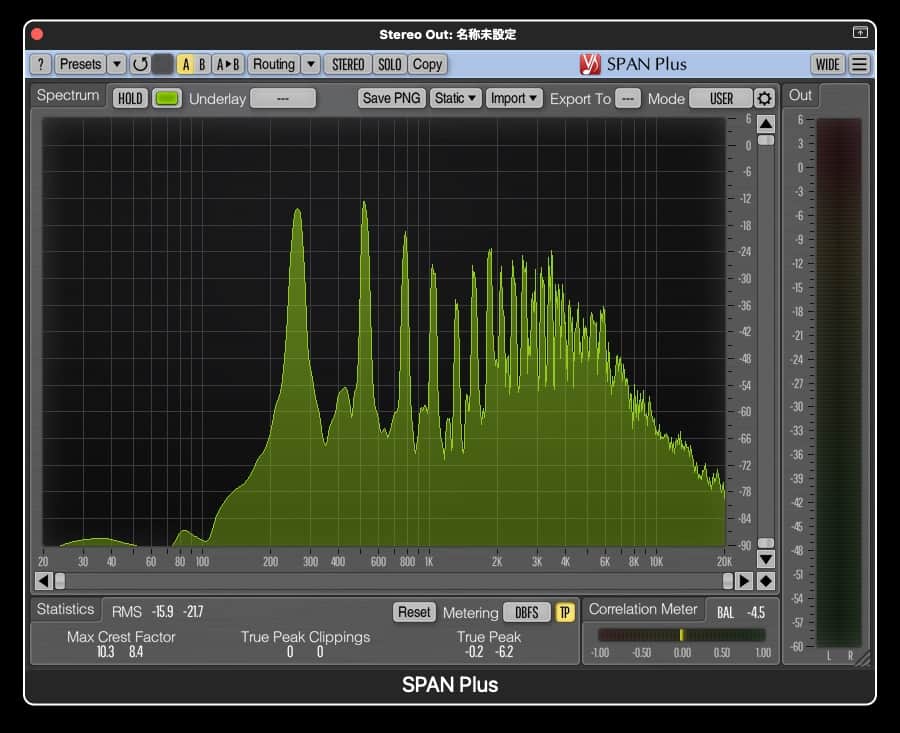
Task: Click the horizontal frequency range scrollbar track
Action: [394, 581]
